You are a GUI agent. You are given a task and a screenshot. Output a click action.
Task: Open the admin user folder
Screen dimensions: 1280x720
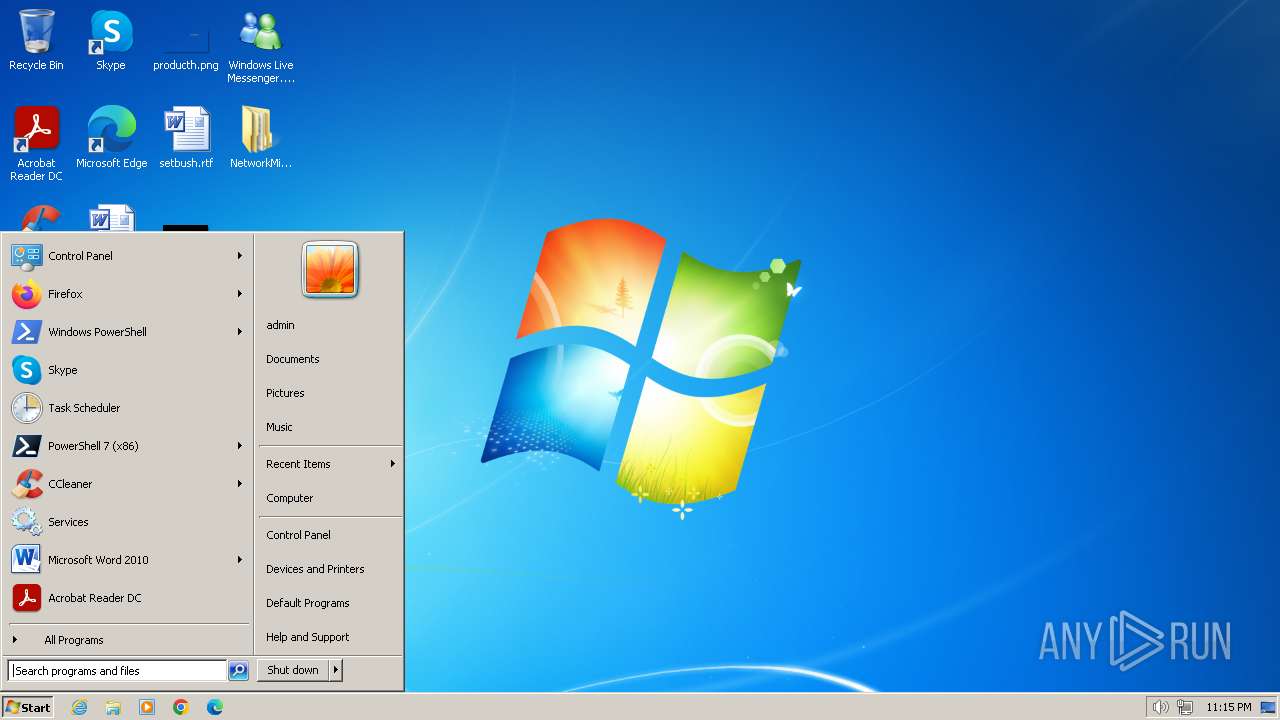[x=329, y=325]
